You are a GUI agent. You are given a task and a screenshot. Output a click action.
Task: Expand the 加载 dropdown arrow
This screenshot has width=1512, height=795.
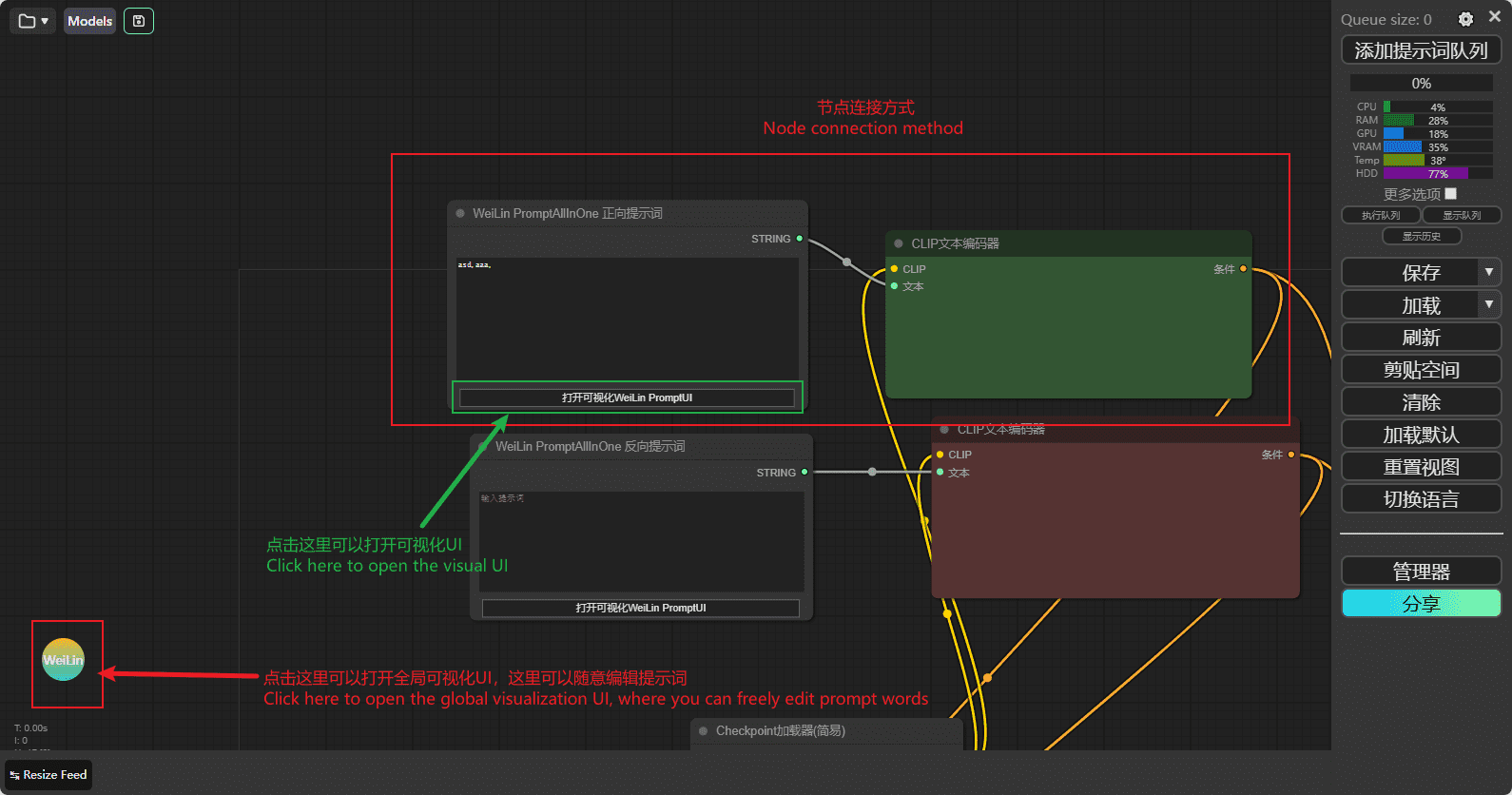[x=1489, y=304]
